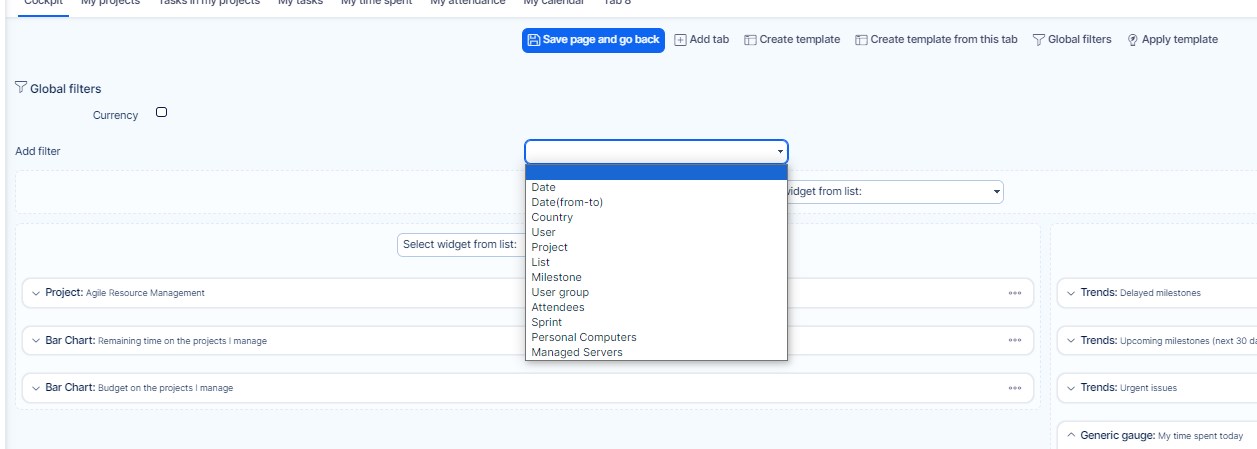Select Personal Computers in filter dropdown

(x=583, y=337)
